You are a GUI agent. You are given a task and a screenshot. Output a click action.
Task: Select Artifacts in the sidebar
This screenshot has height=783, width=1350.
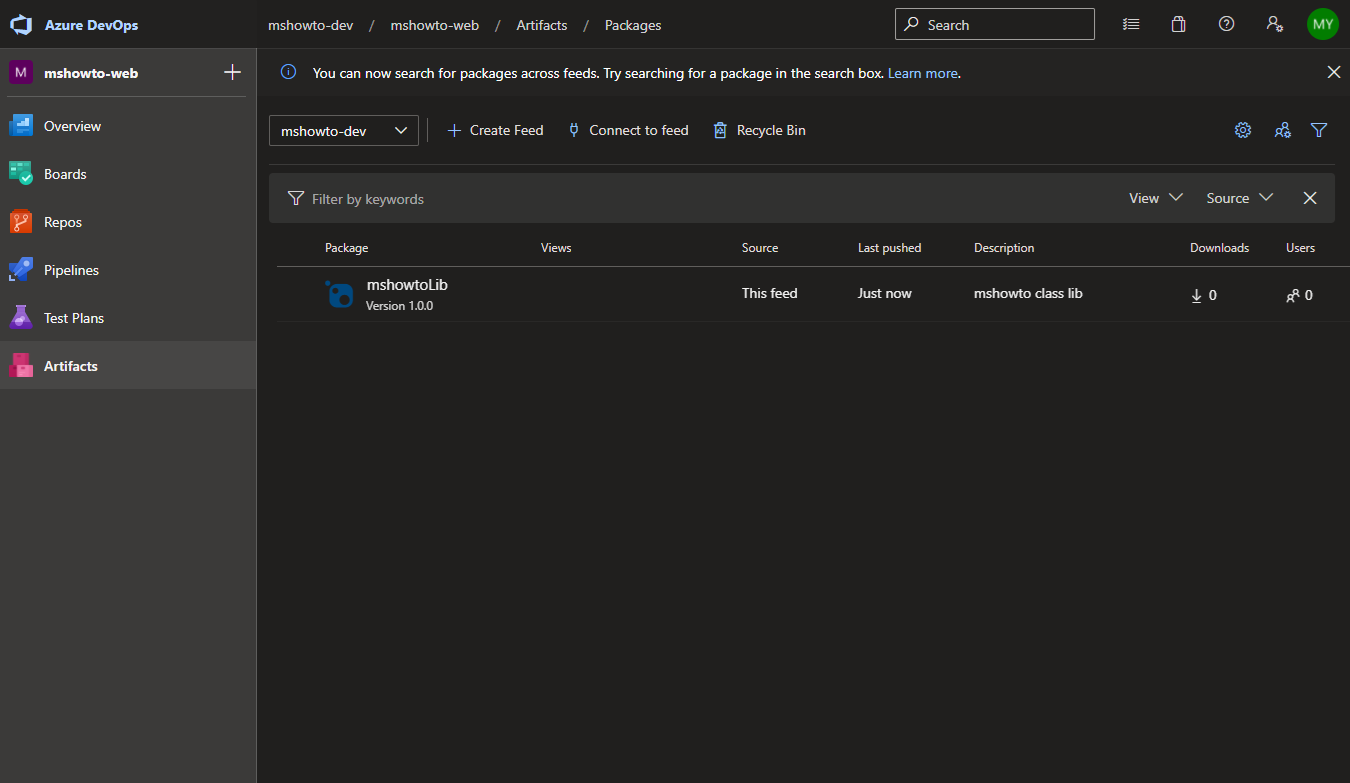[128, 366]
